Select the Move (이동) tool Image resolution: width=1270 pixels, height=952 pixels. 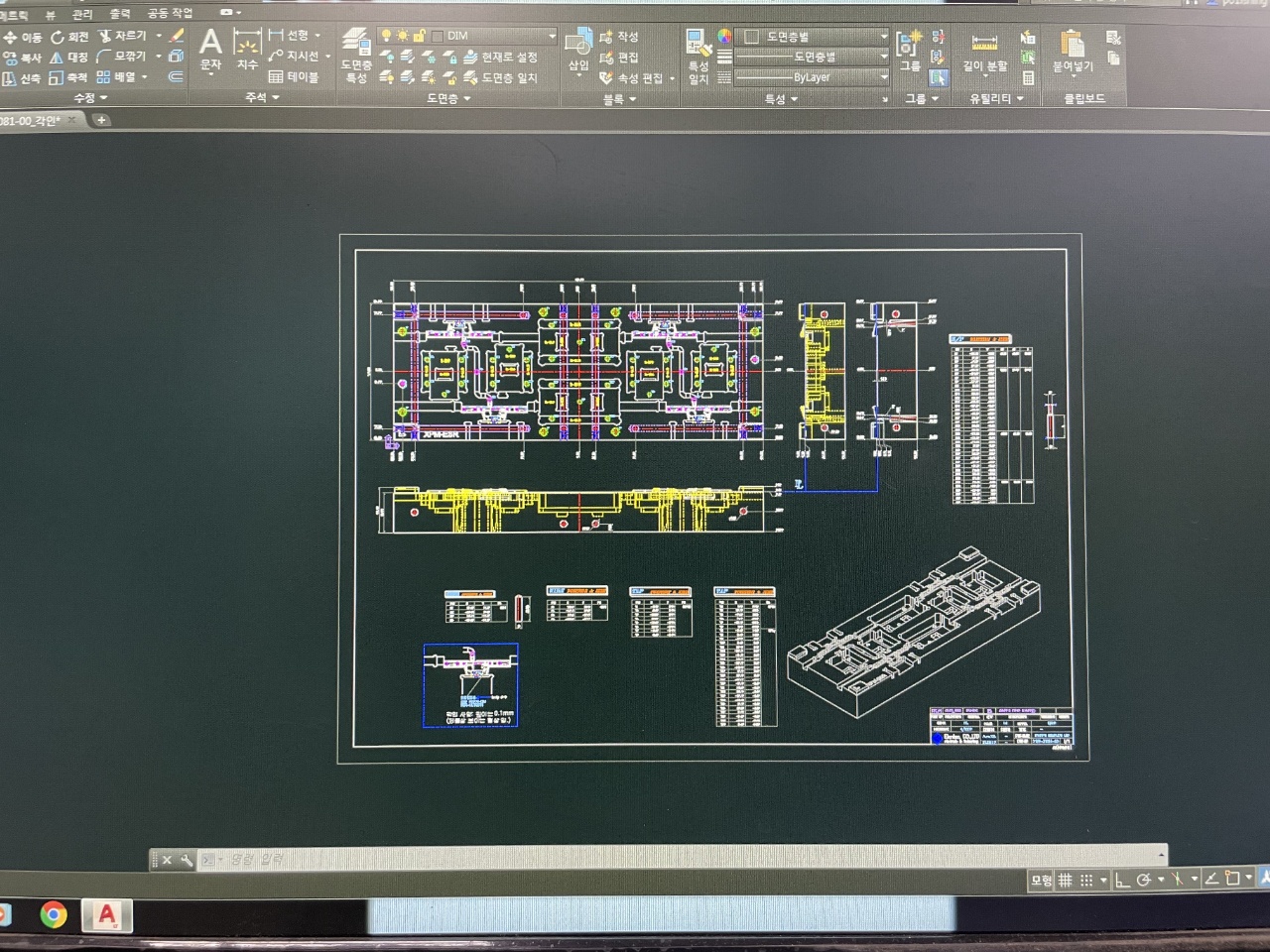point(22,37)
